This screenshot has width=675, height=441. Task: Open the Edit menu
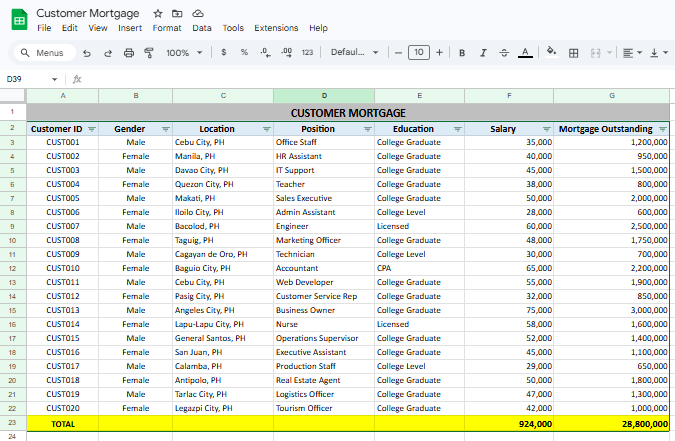coord(70,28)
